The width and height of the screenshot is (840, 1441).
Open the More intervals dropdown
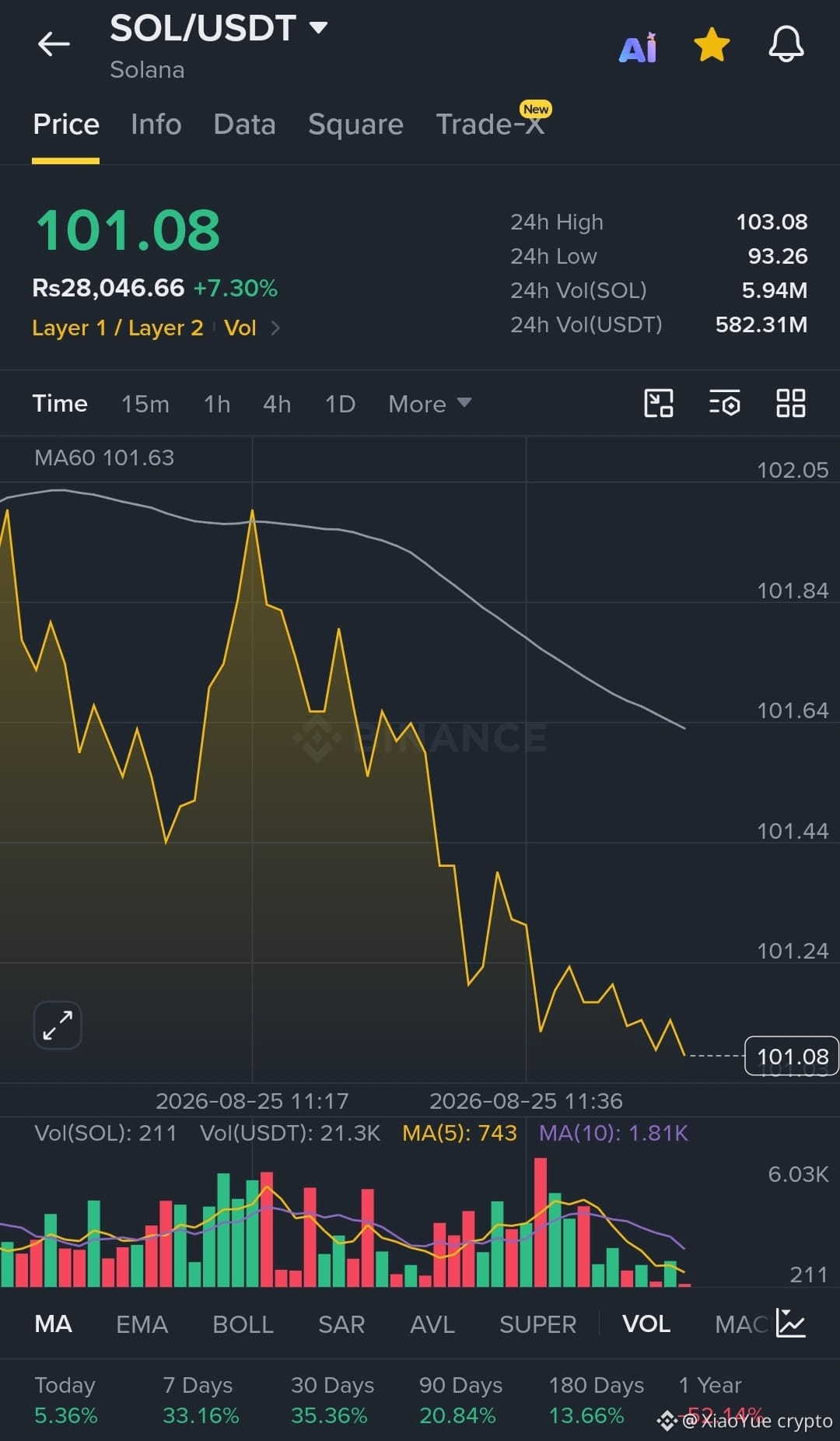pyautogui.click(x=430, y=404)
